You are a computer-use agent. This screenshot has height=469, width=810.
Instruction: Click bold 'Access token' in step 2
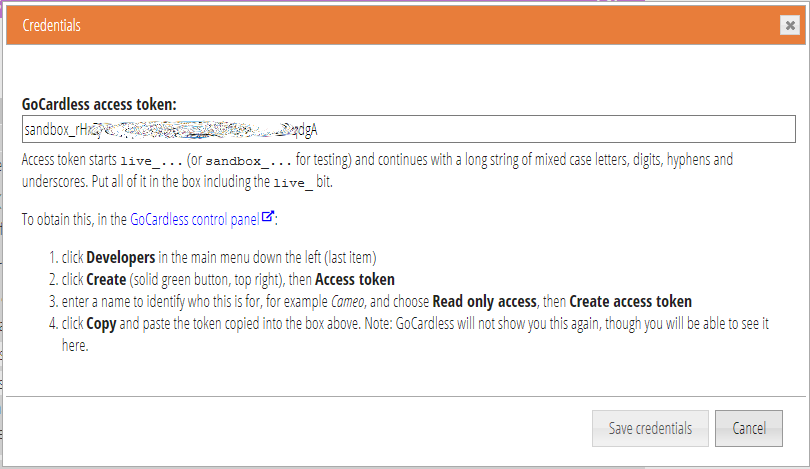point(354,279)
